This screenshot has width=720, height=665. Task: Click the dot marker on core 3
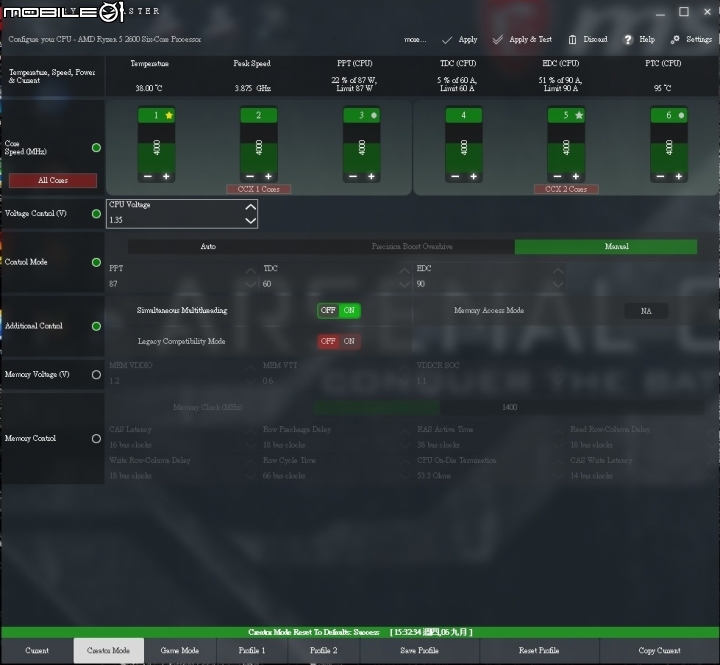click(x=374, y=115)
